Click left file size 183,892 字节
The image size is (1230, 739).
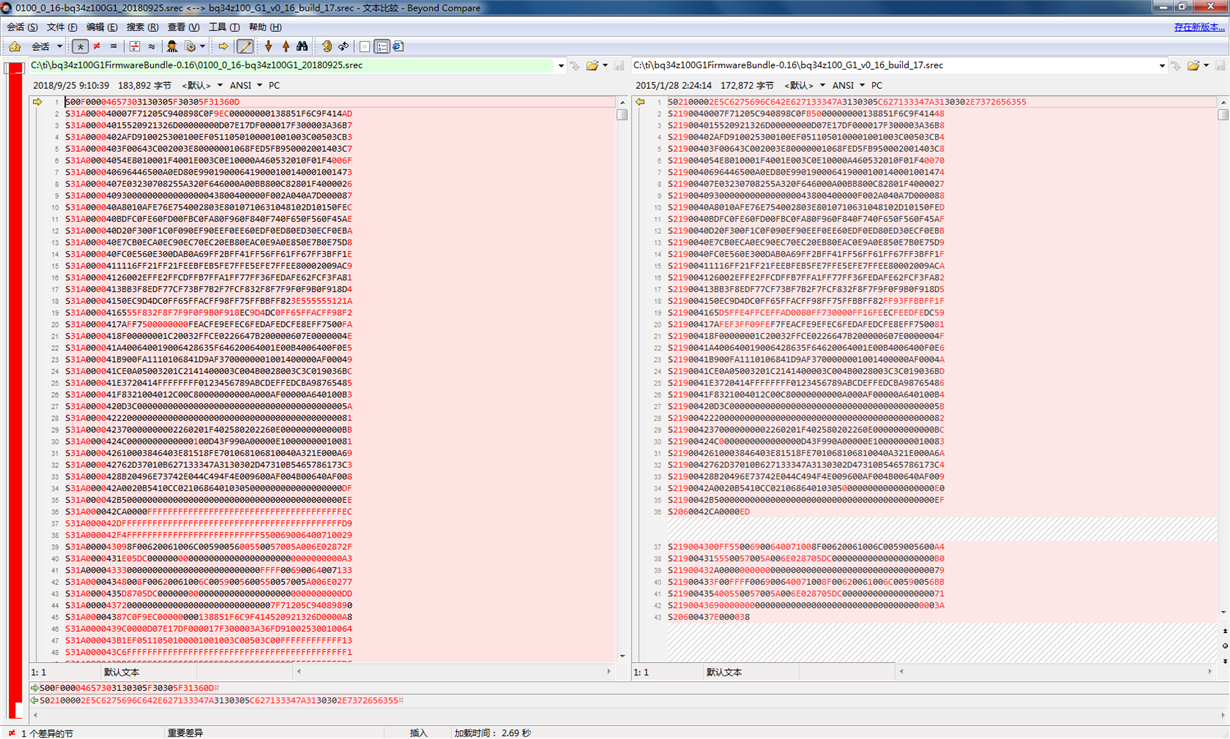pyautogui.click(x=144, y=86)
